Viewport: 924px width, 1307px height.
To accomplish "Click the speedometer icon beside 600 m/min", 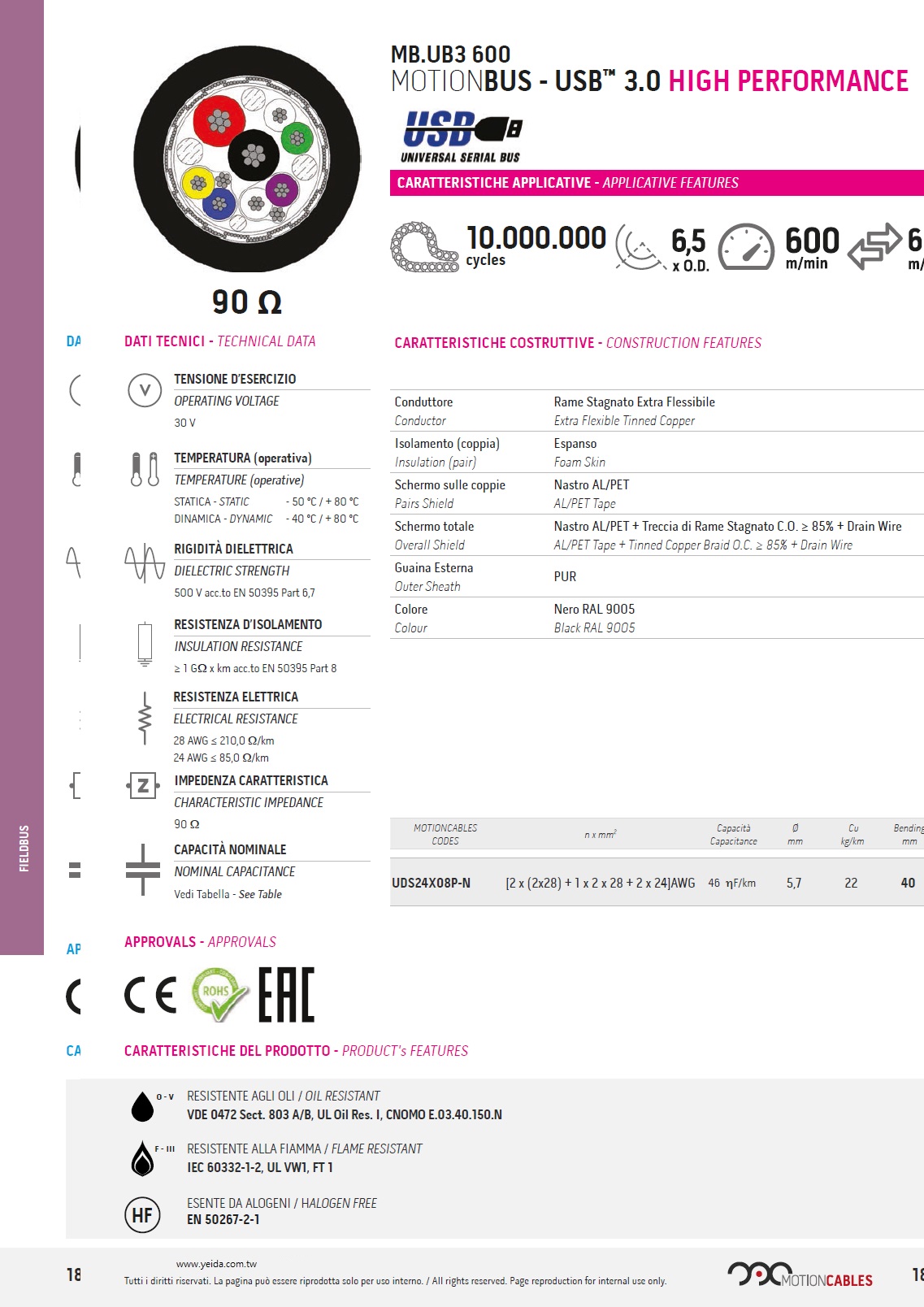I will click(x=747, y=246).
